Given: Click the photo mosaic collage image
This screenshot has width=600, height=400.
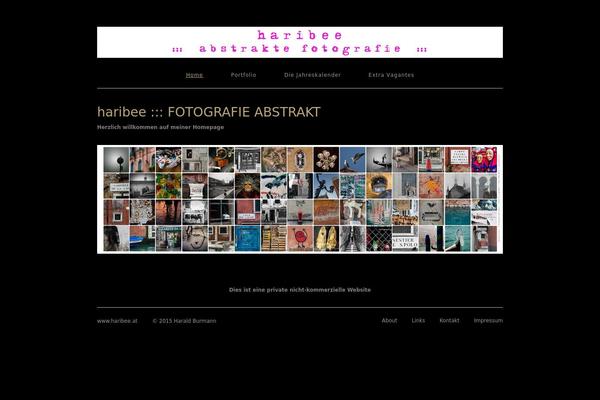Looking at the screenshot, I should point(300,199).
